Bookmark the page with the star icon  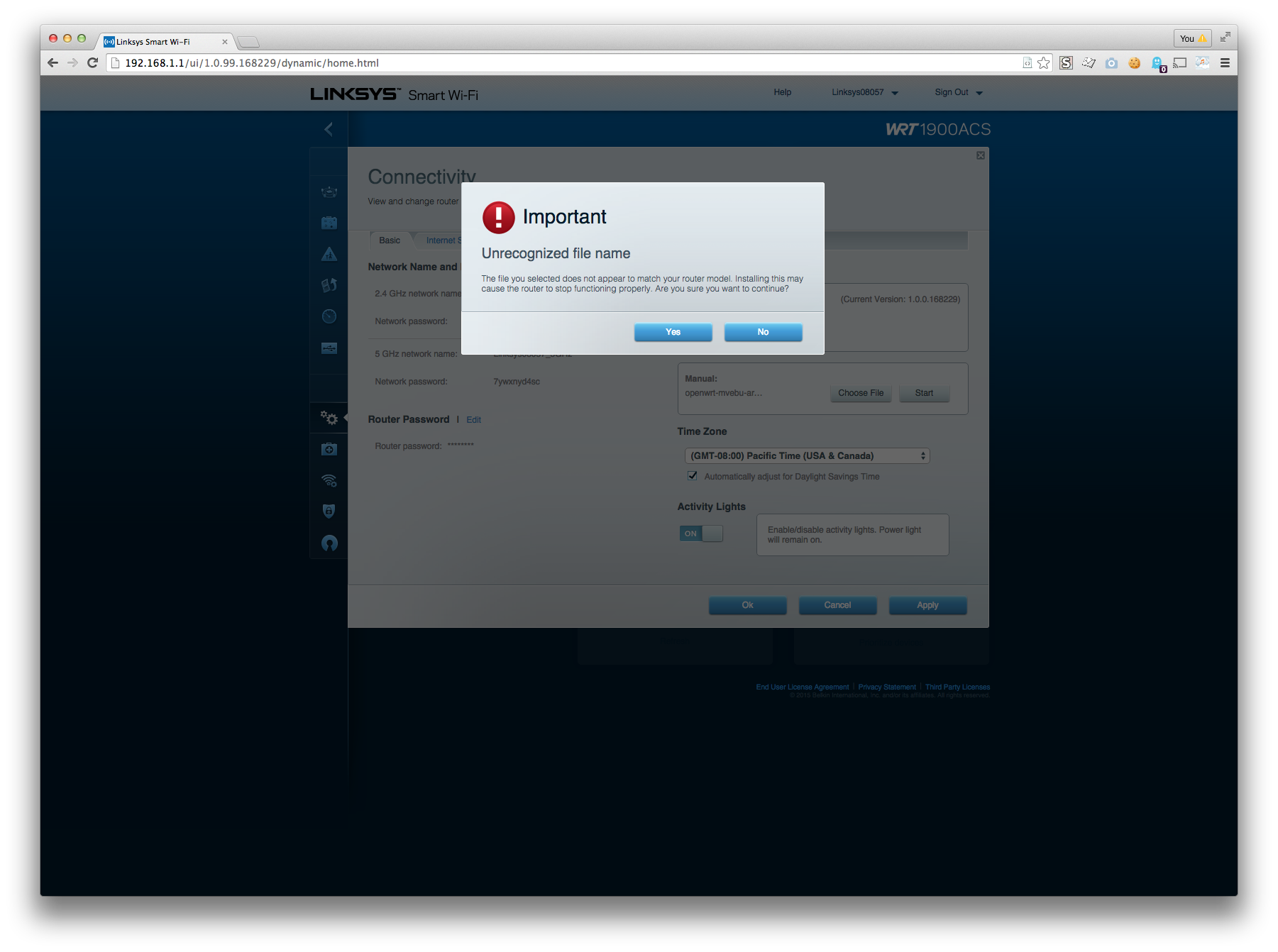tap(1043, 63)
